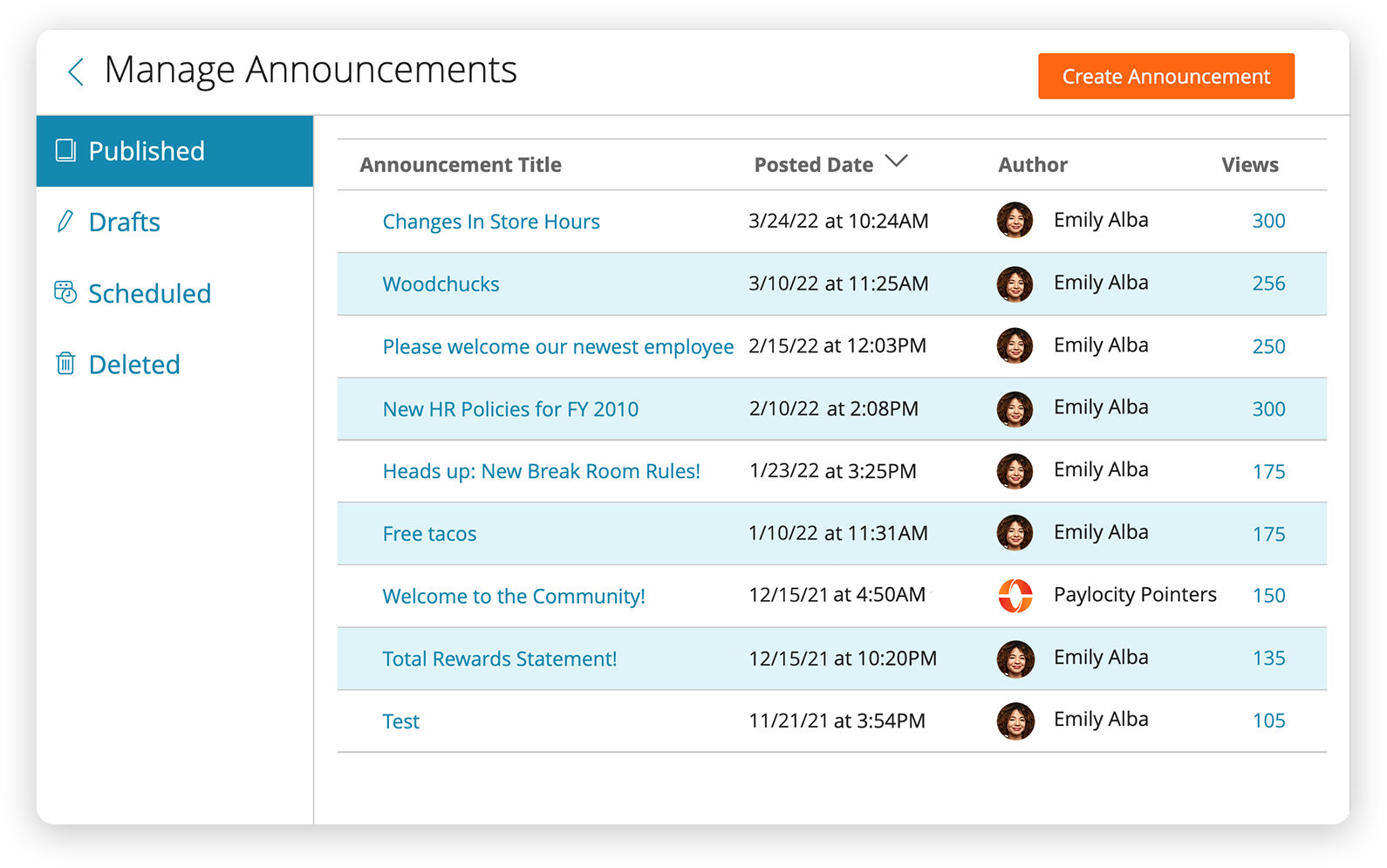Click the back arrow beside Manage Announcements
Image resolution: width=1387 pixels, height=868 pixels.
[x=76, y=72]
